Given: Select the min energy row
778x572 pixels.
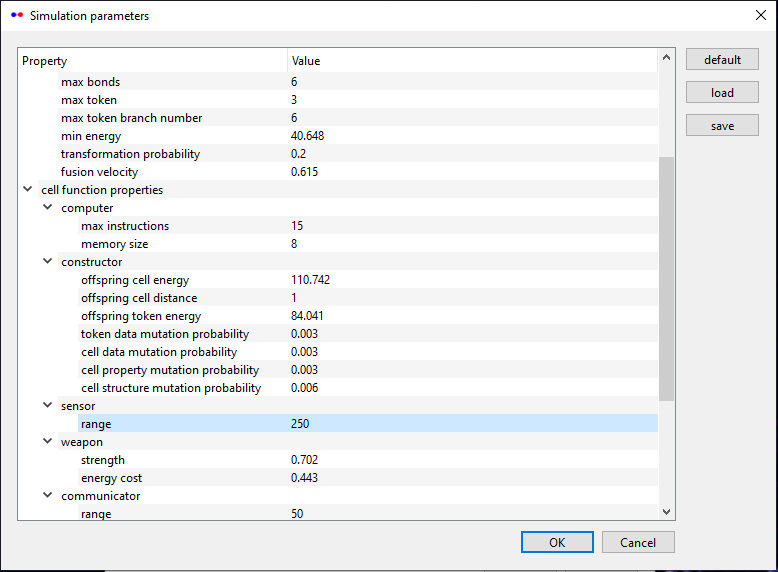Looking at the screenshot, I should 91,136.
